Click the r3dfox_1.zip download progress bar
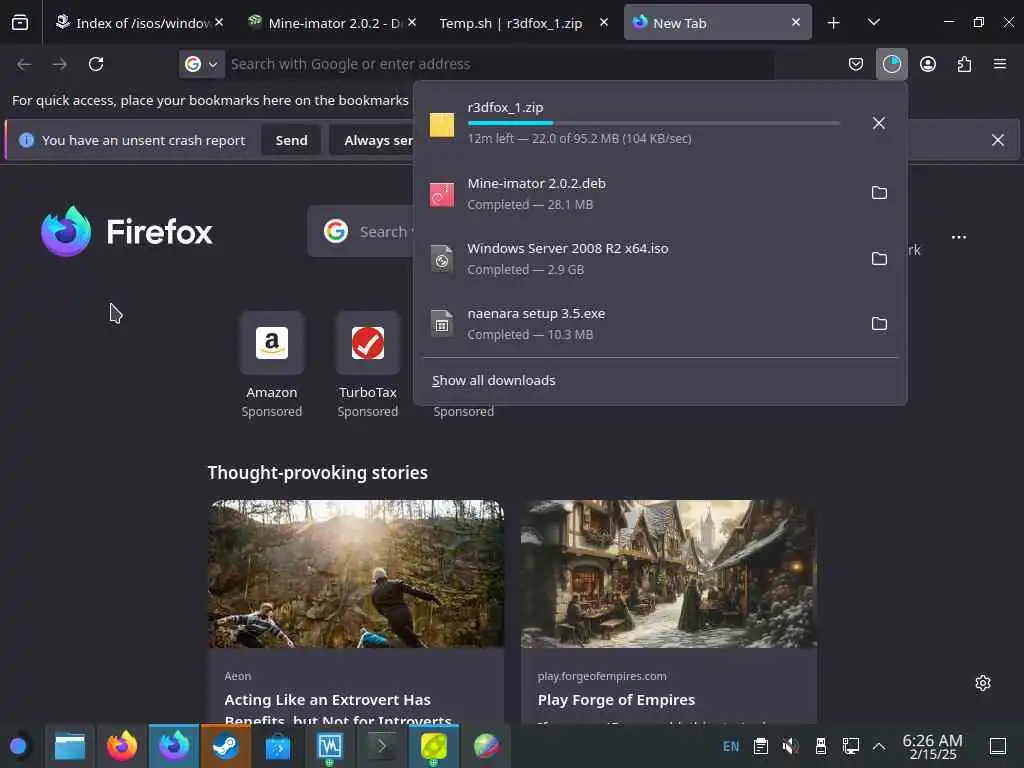Viewport: 1024px width, 768px height. [x=654, y=123]
